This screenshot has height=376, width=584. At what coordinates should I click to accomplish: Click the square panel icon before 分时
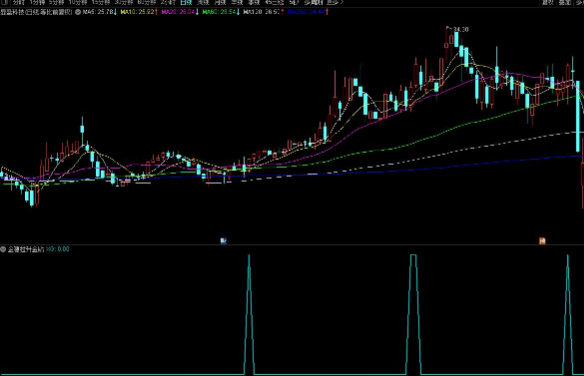4,2
